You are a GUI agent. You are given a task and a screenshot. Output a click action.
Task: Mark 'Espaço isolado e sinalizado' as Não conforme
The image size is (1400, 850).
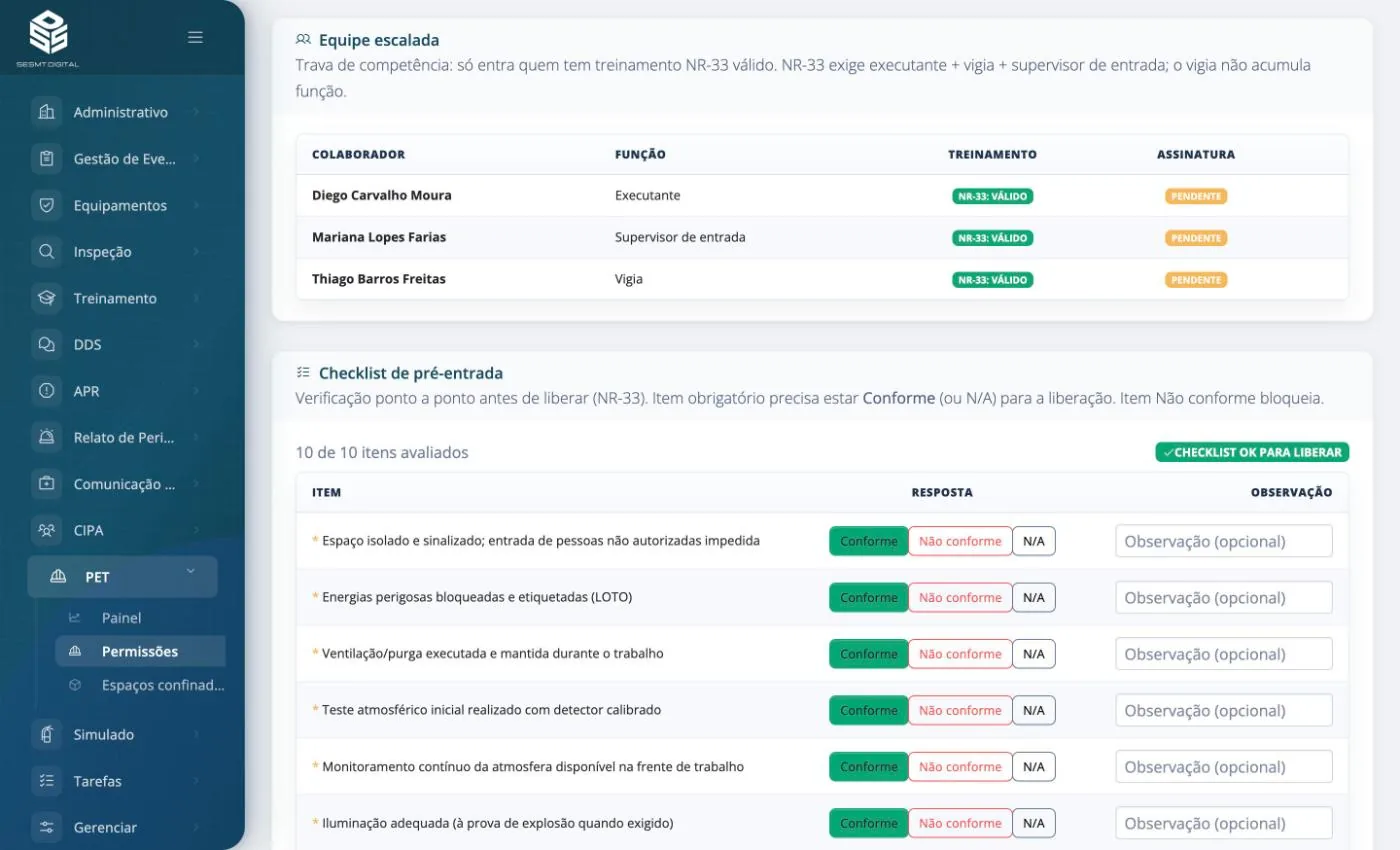pos(960,541)
